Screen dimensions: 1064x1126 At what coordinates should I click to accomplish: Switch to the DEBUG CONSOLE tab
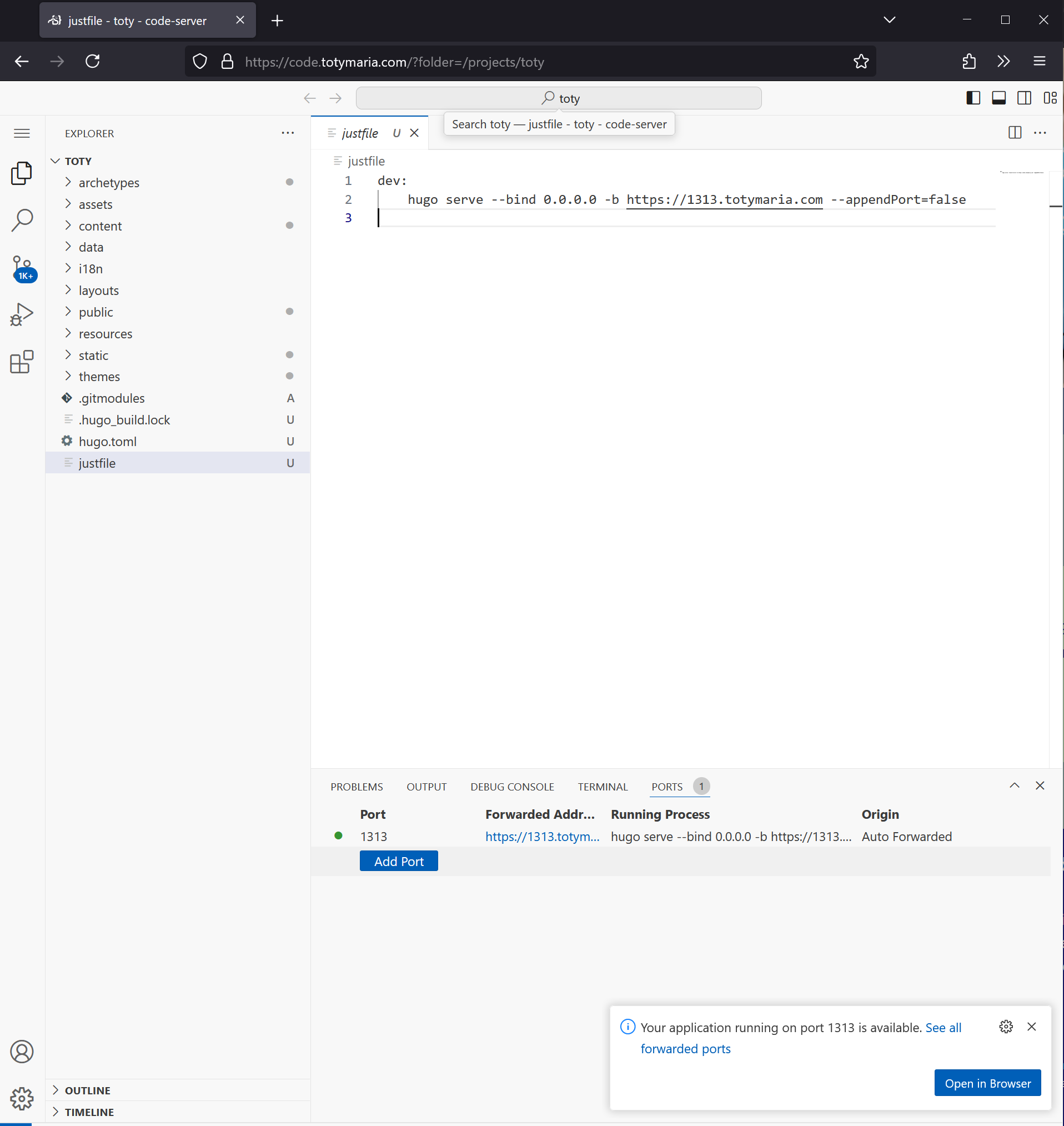point(512,787)
